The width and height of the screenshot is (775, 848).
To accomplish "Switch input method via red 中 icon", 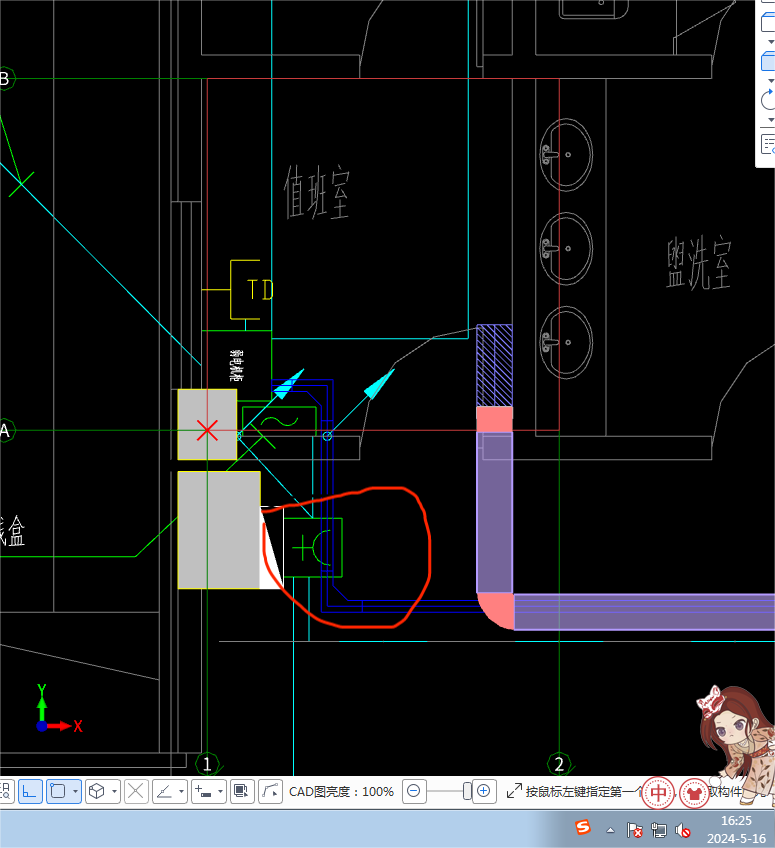I will pos(658,793).
